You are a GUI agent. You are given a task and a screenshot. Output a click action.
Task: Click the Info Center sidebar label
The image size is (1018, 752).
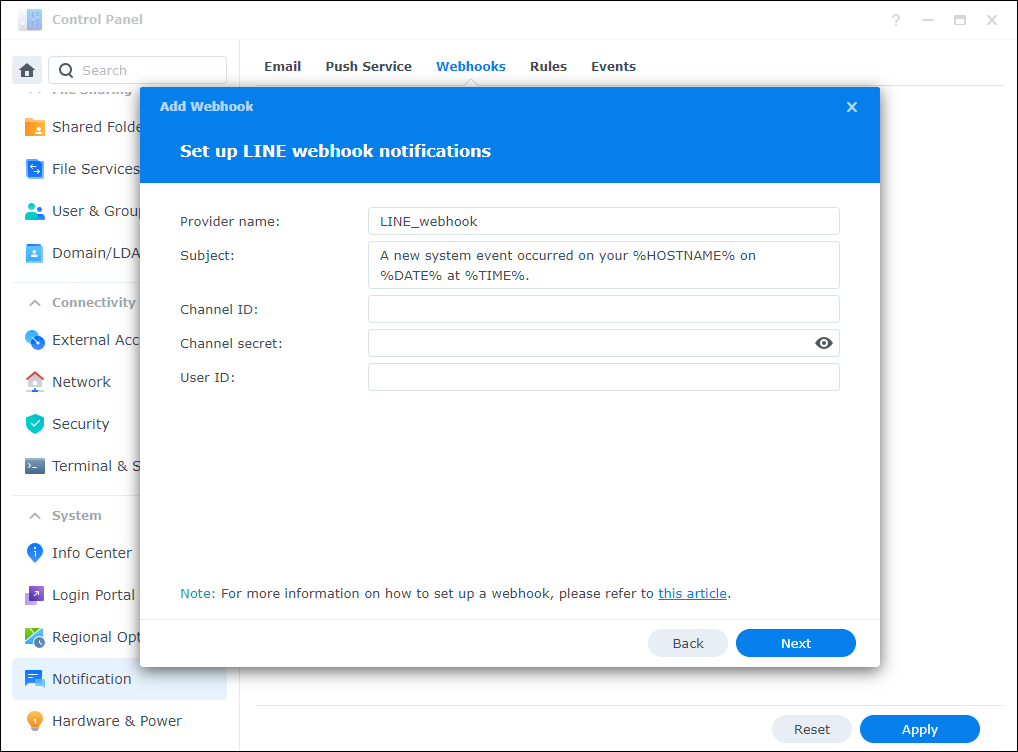pyautogui.click(x=92, y=553)
